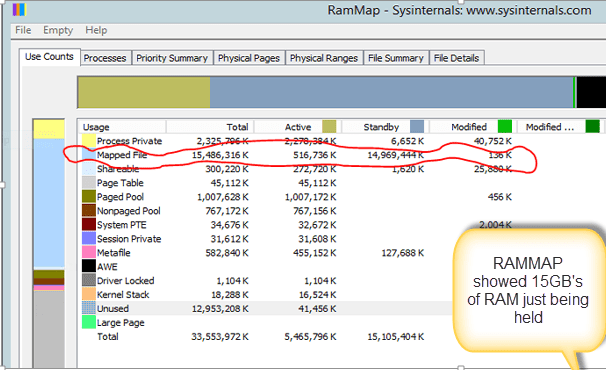Click the Metafile pink swatch

pyautogui.click(x=89, y=252)
